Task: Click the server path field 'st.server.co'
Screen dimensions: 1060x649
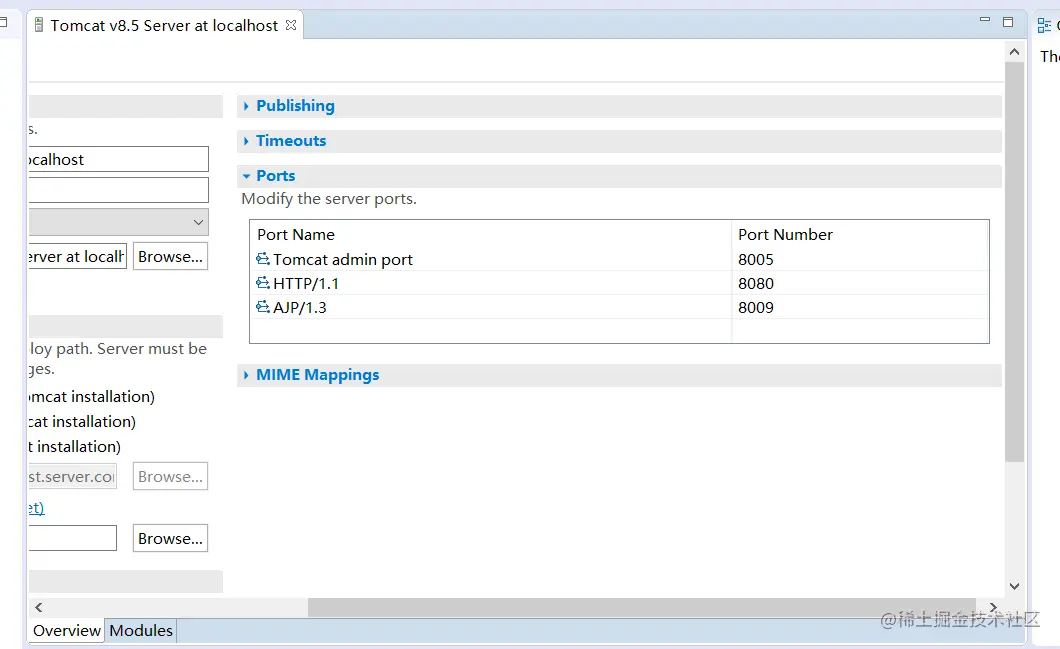Action: pyautogui.click(x=72, y=476)
